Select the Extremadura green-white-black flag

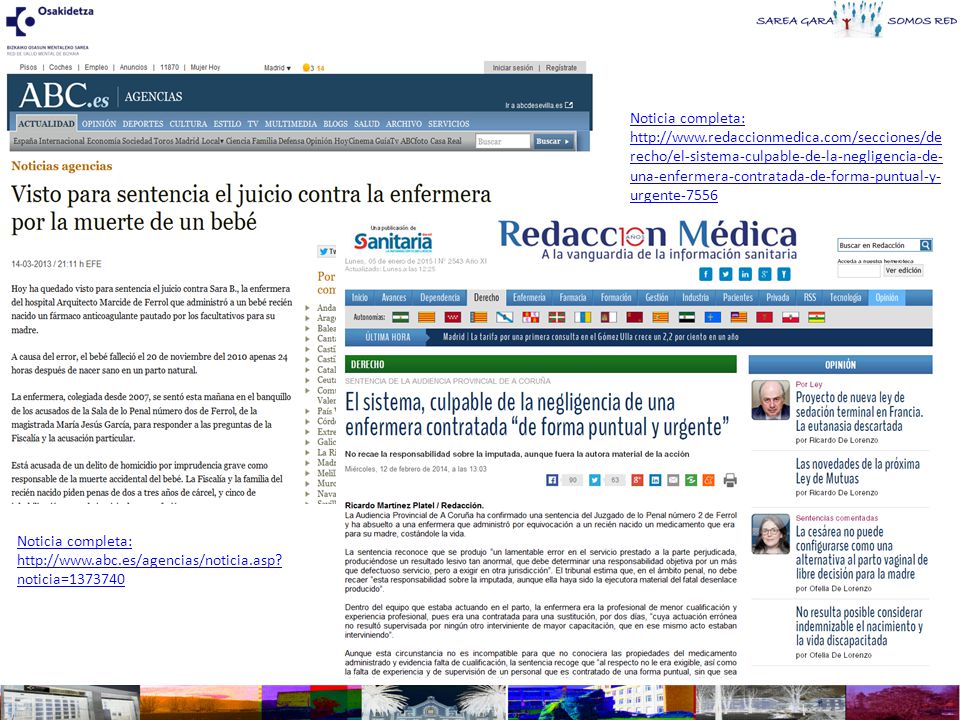click(686, 317)
